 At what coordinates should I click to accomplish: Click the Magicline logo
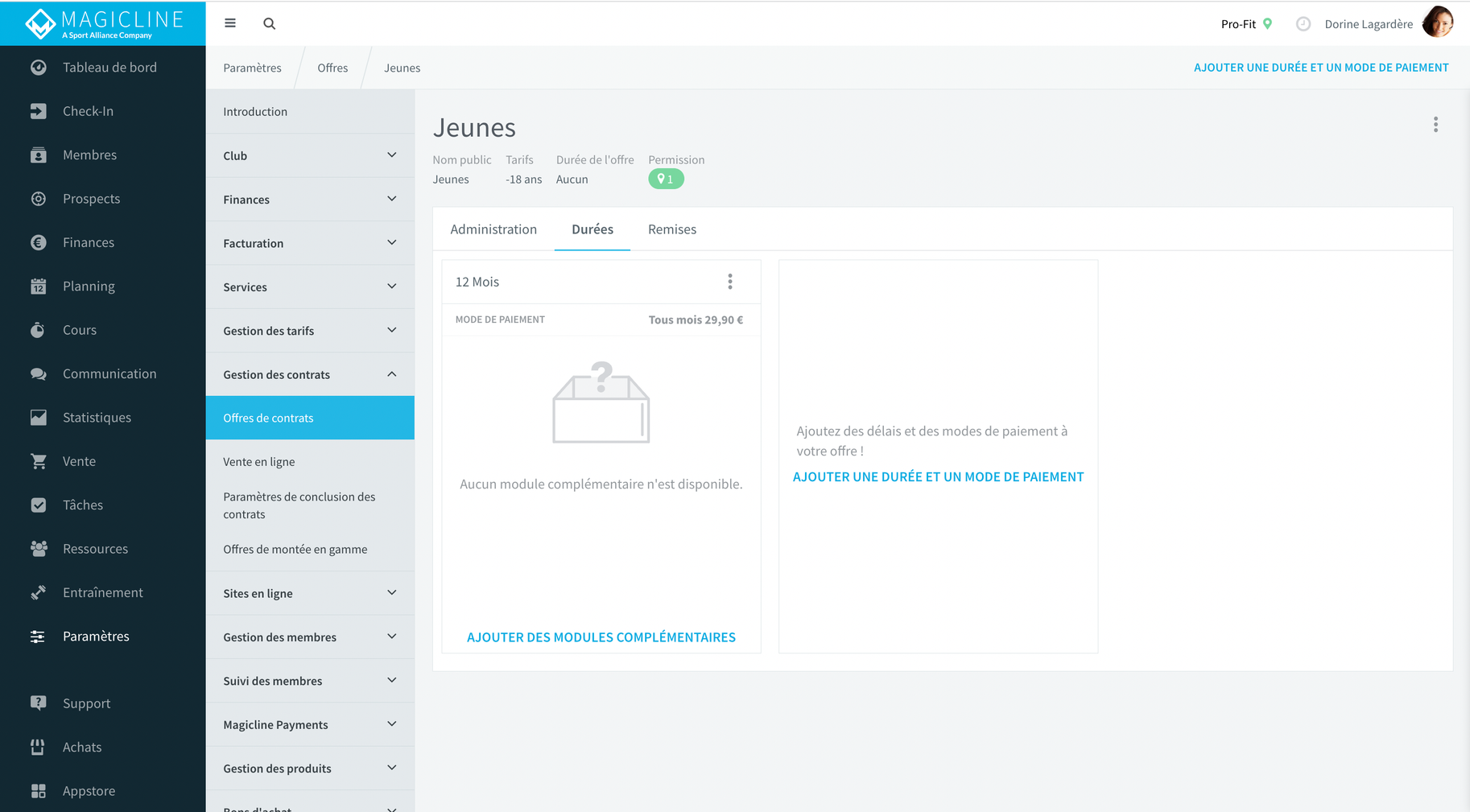coord(103,23)
